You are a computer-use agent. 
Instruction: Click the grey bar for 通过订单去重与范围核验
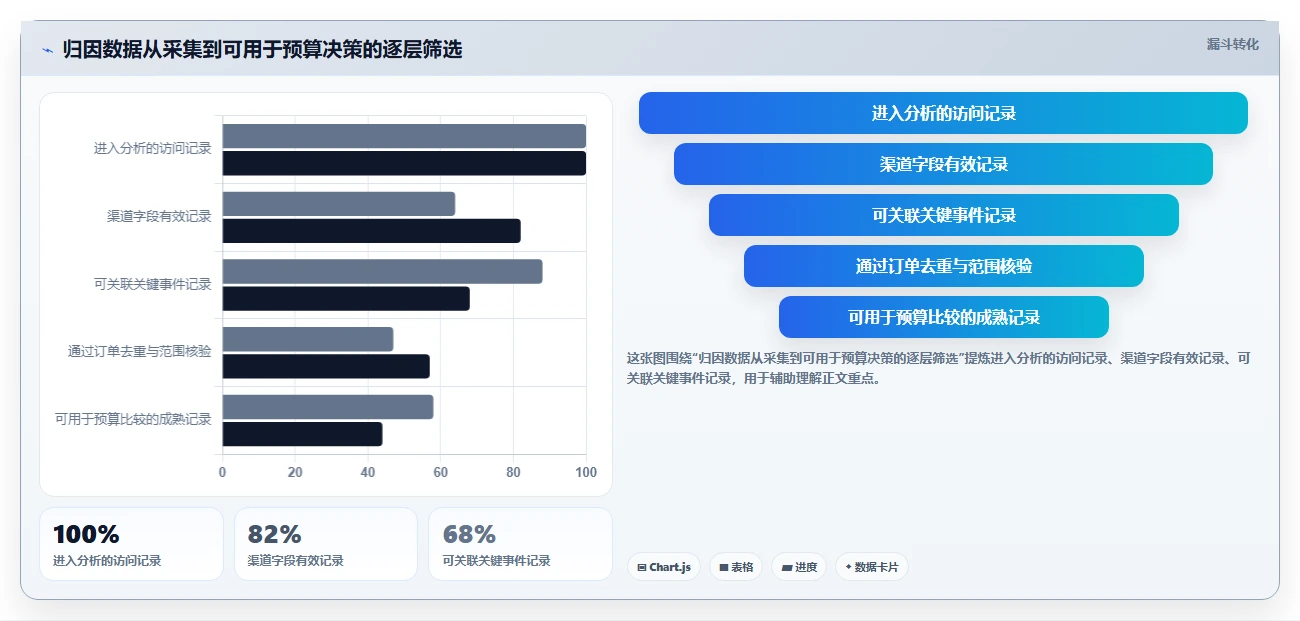(x=307, y=339)
